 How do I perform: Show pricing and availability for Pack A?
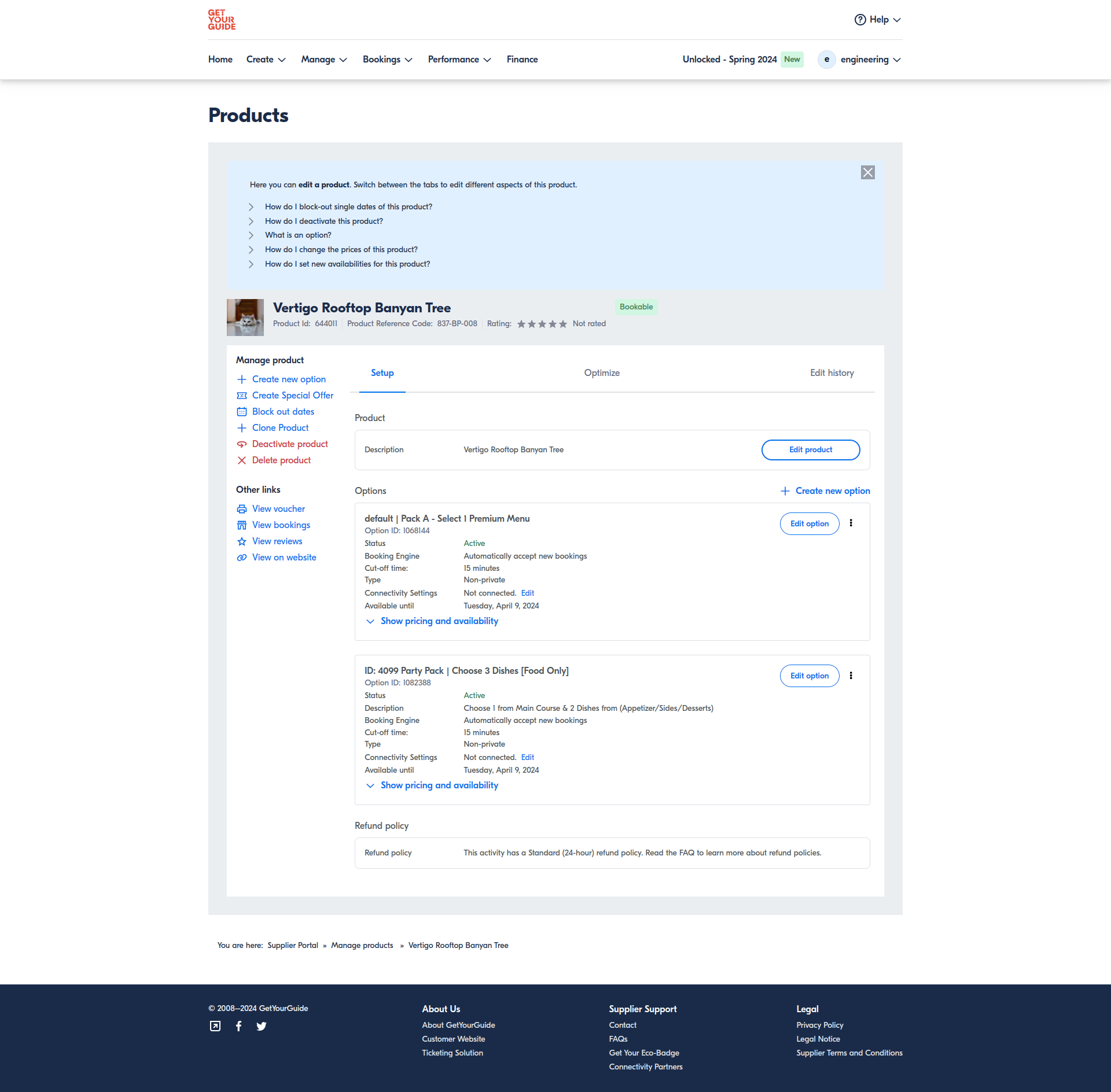(x=439, y=621)
